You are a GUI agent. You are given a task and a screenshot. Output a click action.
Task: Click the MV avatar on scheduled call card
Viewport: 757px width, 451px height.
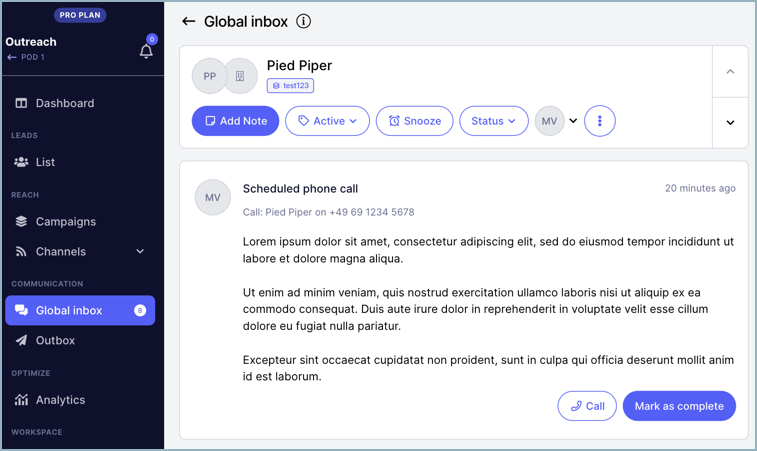point(212,197)
